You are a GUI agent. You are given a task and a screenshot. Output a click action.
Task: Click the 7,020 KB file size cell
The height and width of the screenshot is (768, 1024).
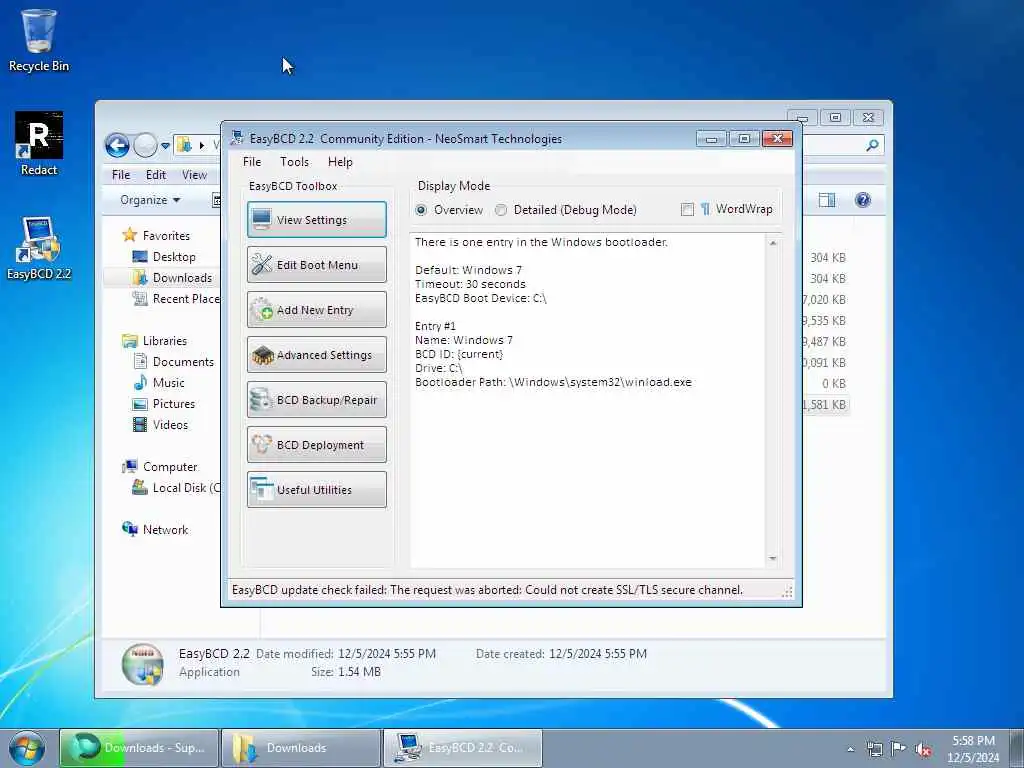click(824, 300)
